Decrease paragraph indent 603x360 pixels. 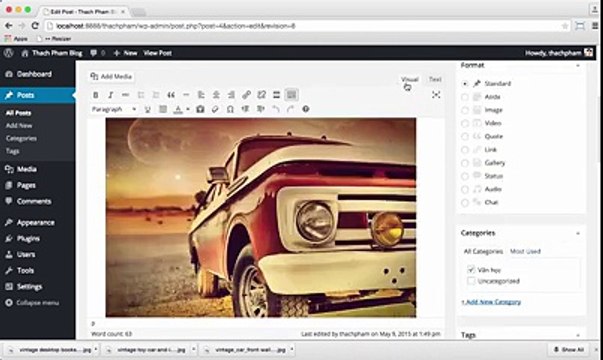coord(245,110)
